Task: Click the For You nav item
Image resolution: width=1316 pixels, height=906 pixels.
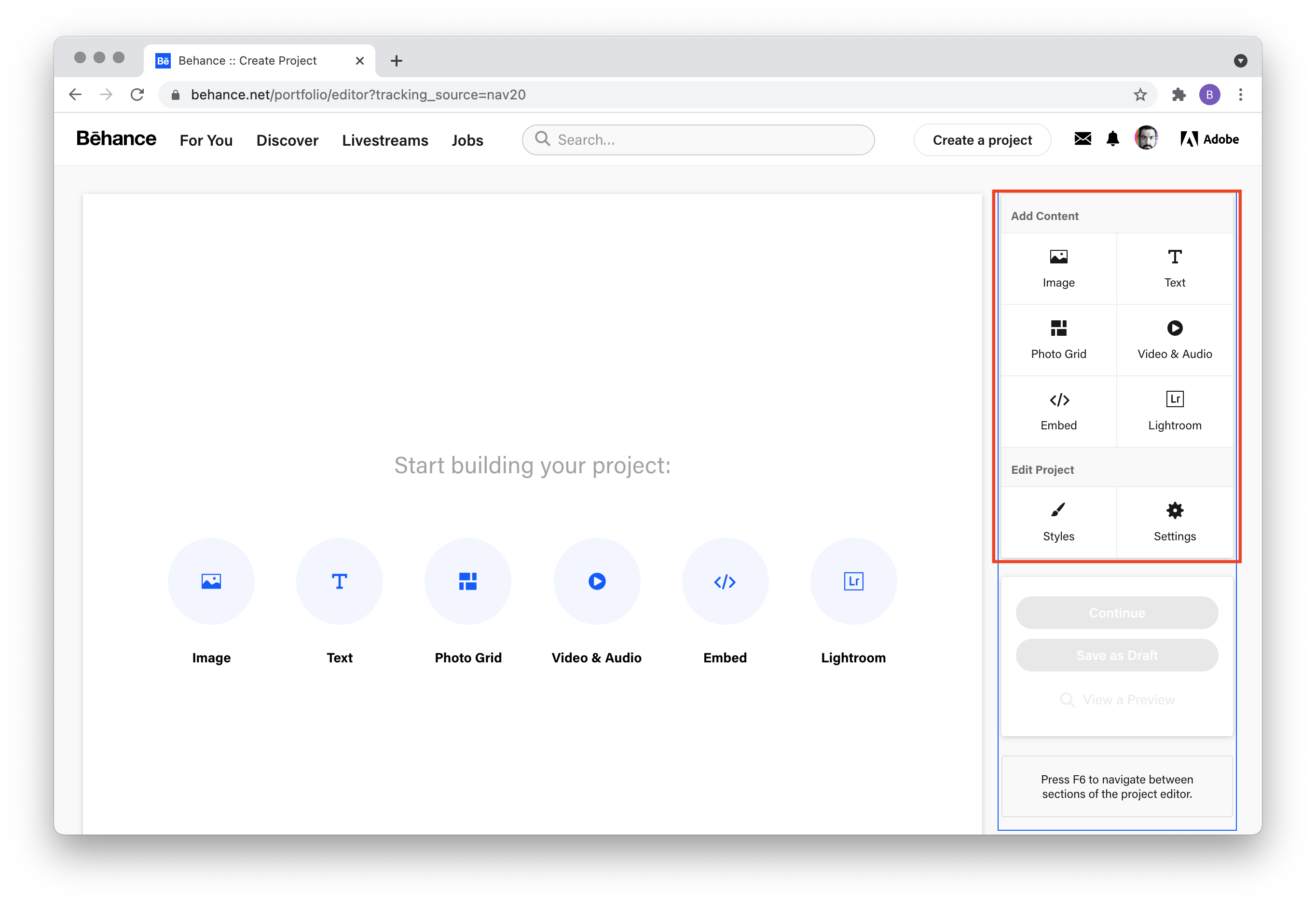Action: 206,140
